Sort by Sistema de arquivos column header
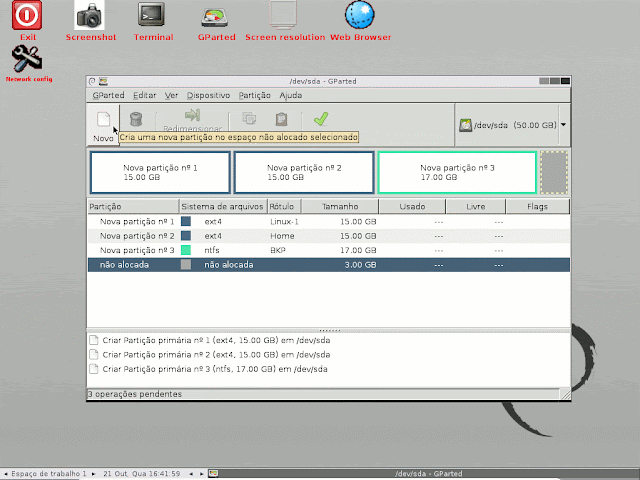This screenshot has height=480, width=640. [223, 207]
